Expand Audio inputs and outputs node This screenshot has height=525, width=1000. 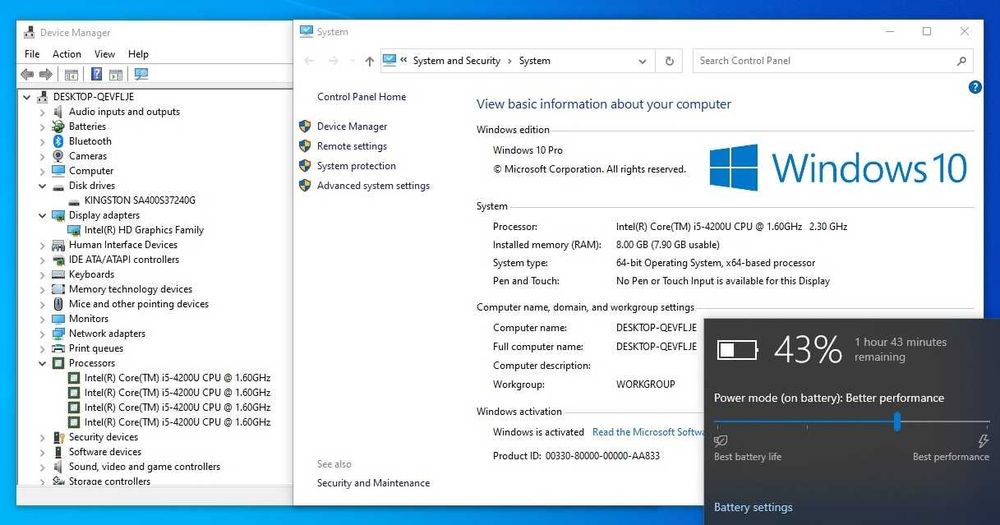42,112
